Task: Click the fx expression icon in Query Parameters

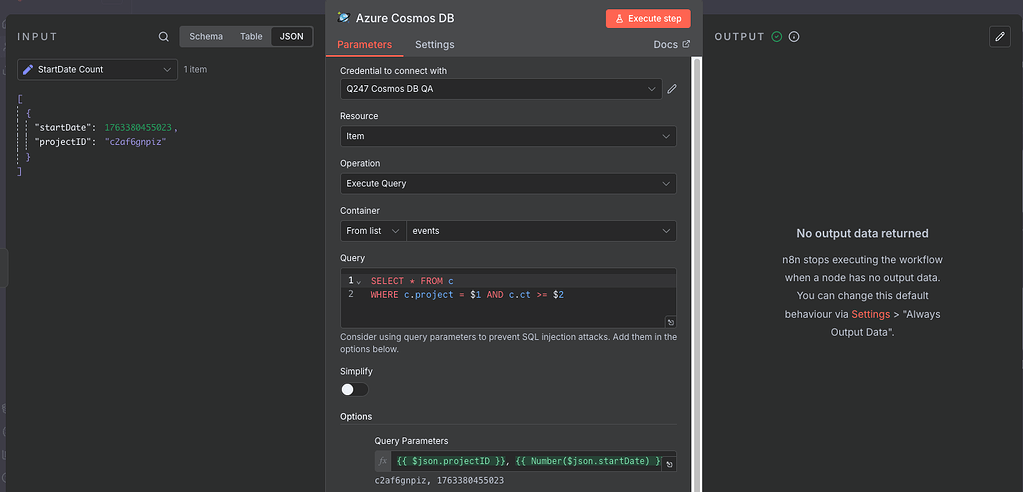Action: point(383,461)
